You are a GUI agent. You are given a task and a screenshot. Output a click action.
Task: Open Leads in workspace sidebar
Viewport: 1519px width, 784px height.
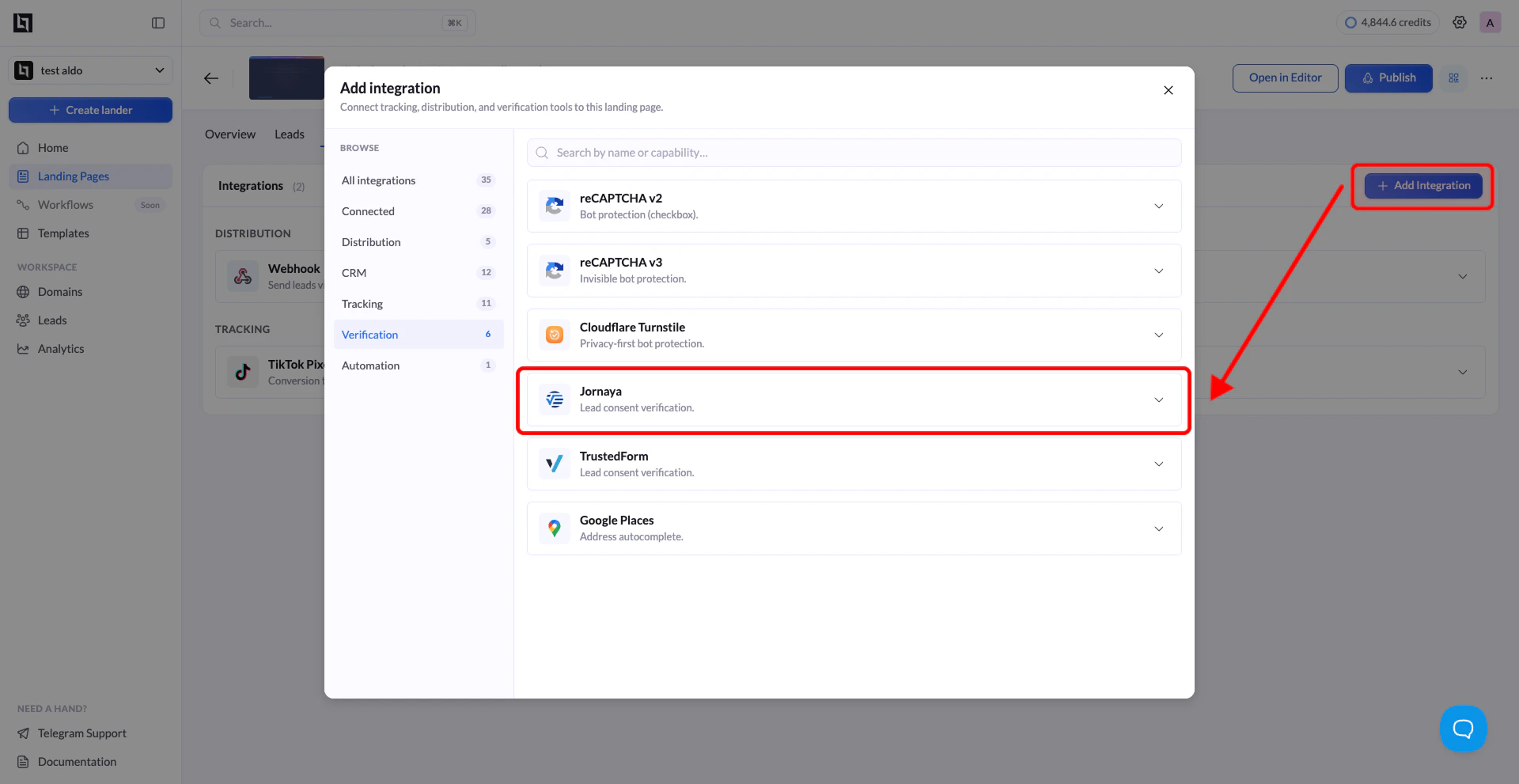[91, 320]
